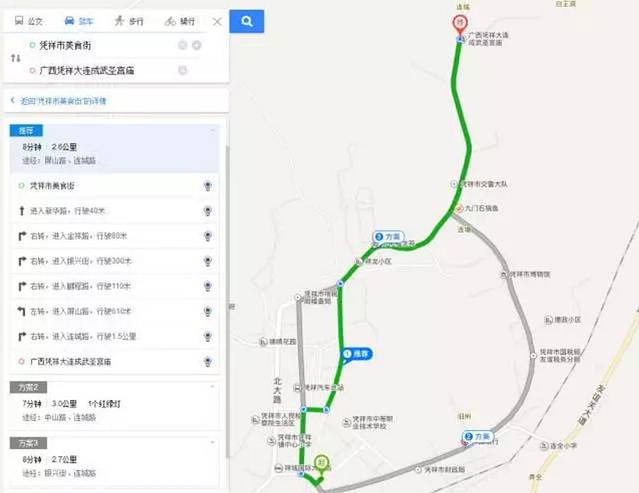This screenshot has height=493, width=639.
Task: Click the red destination pin on map
Action: 461,25
